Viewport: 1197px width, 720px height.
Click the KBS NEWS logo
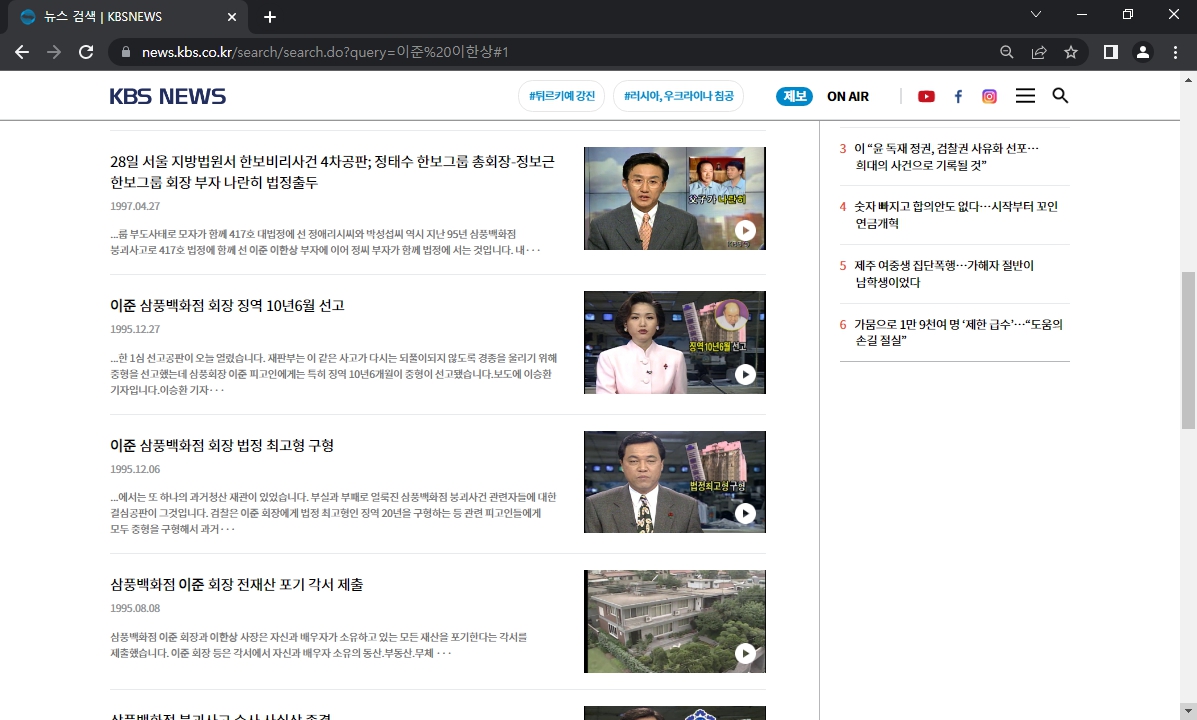tap(168, 96)
